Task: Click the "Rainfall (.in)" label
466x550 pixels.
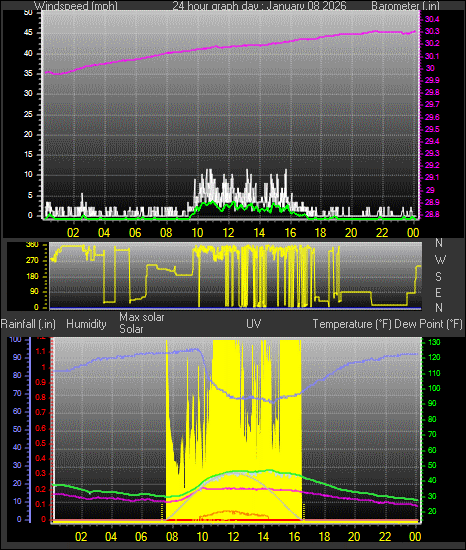Action: point(28,324)
